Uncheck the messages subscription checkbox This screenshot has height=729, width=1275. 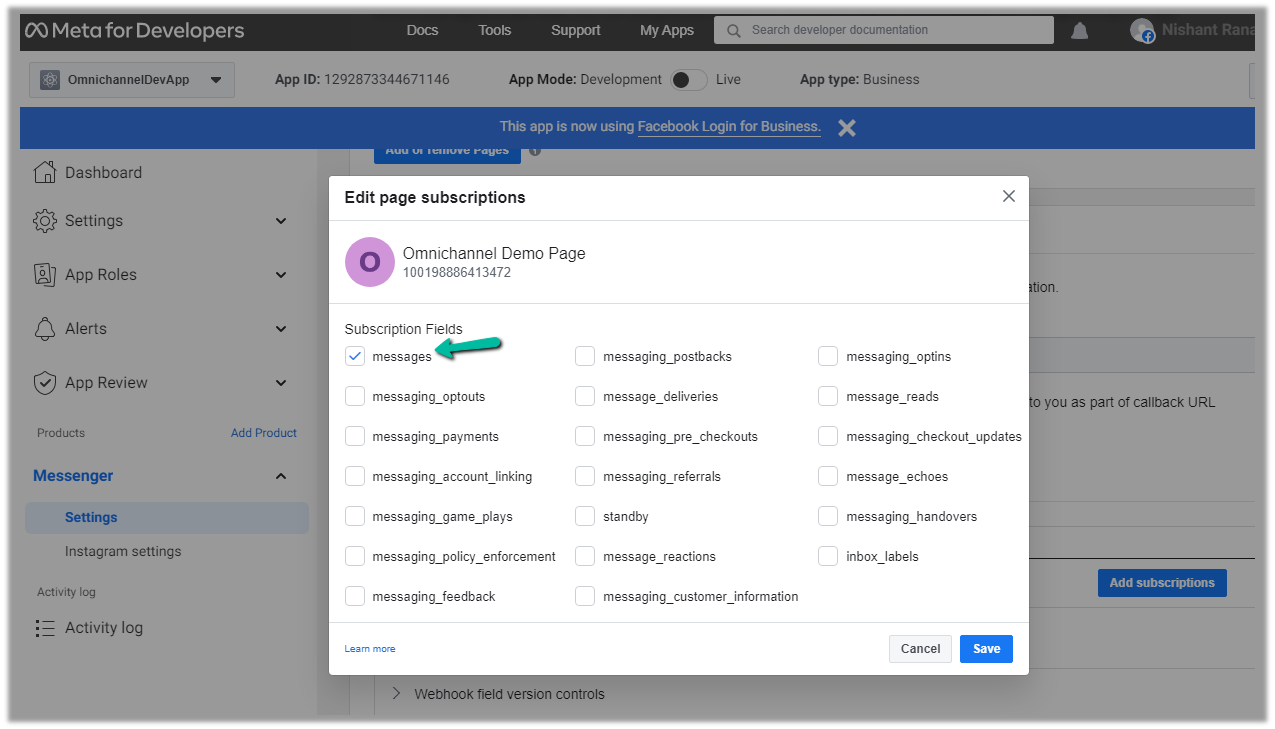355,356
